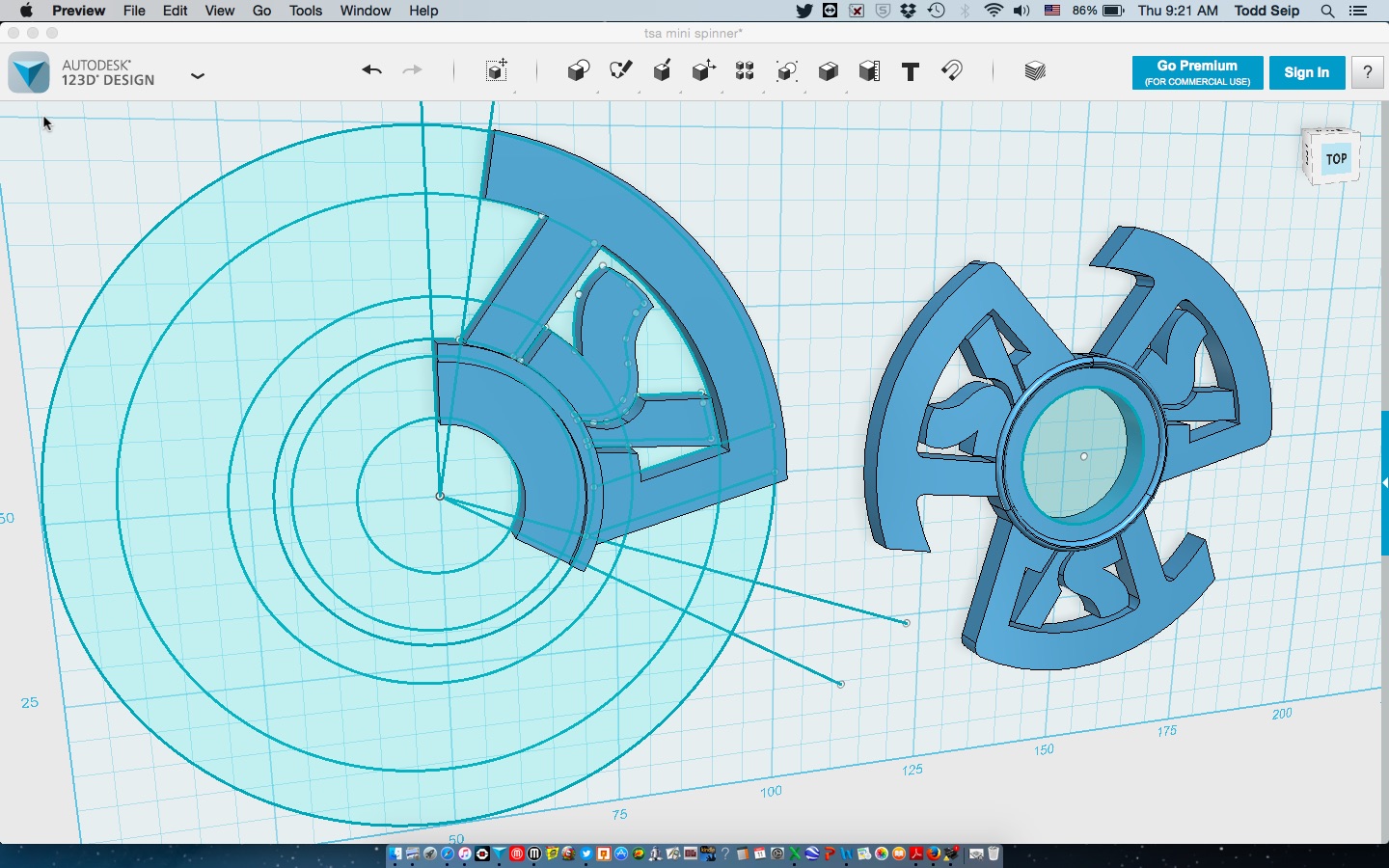Open the File menu
Viewport: 1389px width, 868px height.
click(134, 11)
